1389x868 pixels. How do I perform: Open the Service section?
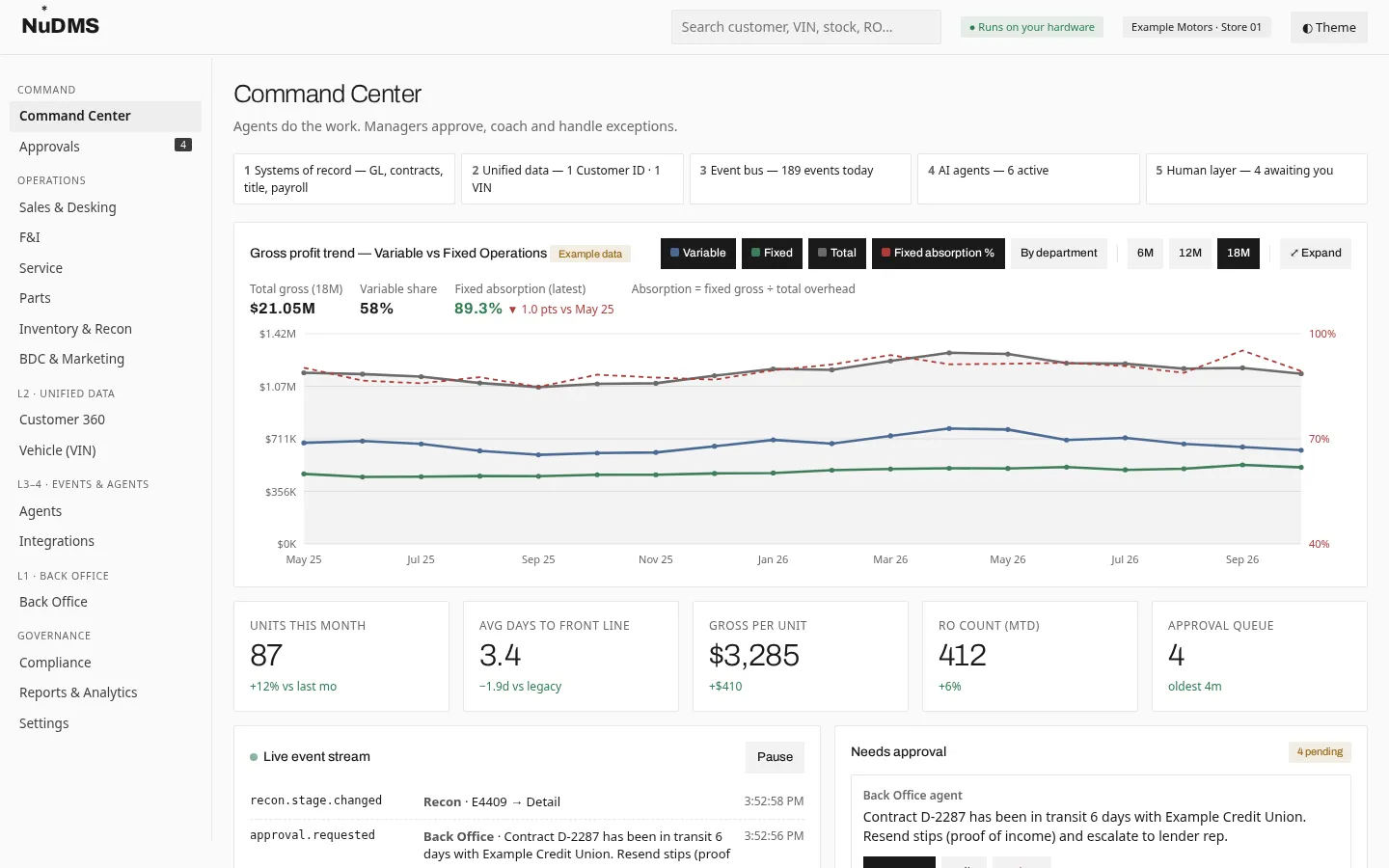[105, 268]
